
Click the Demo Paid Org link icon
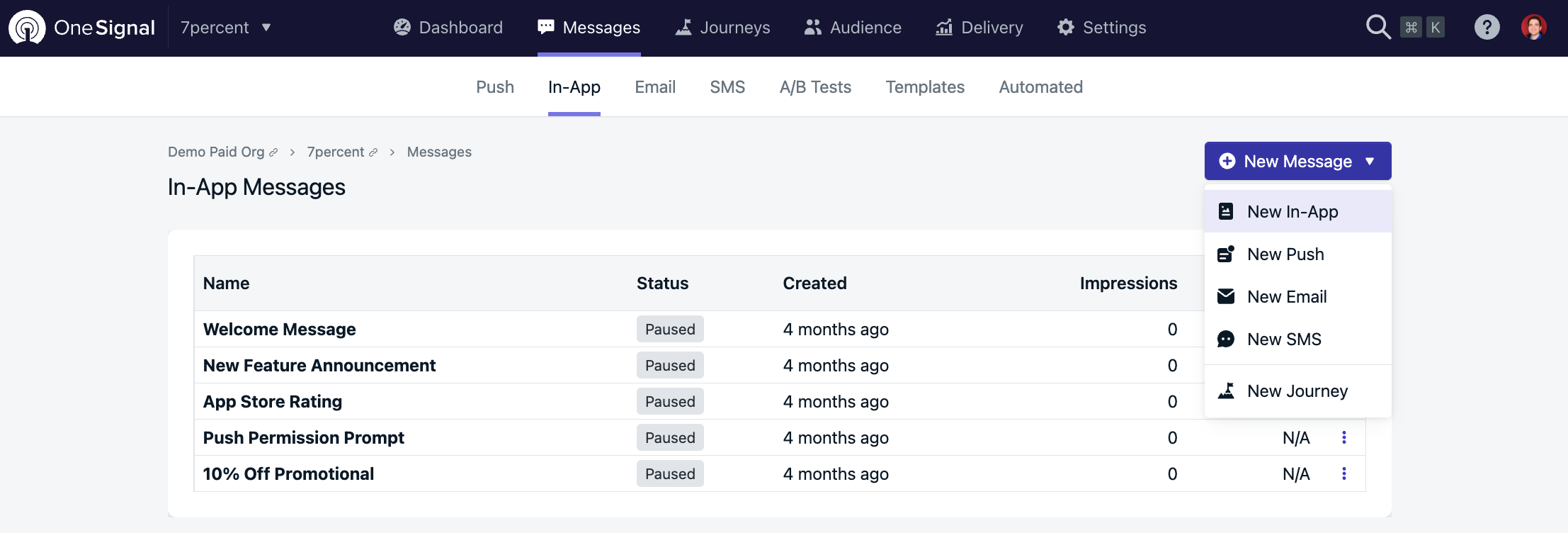click(x=273, y=152)
